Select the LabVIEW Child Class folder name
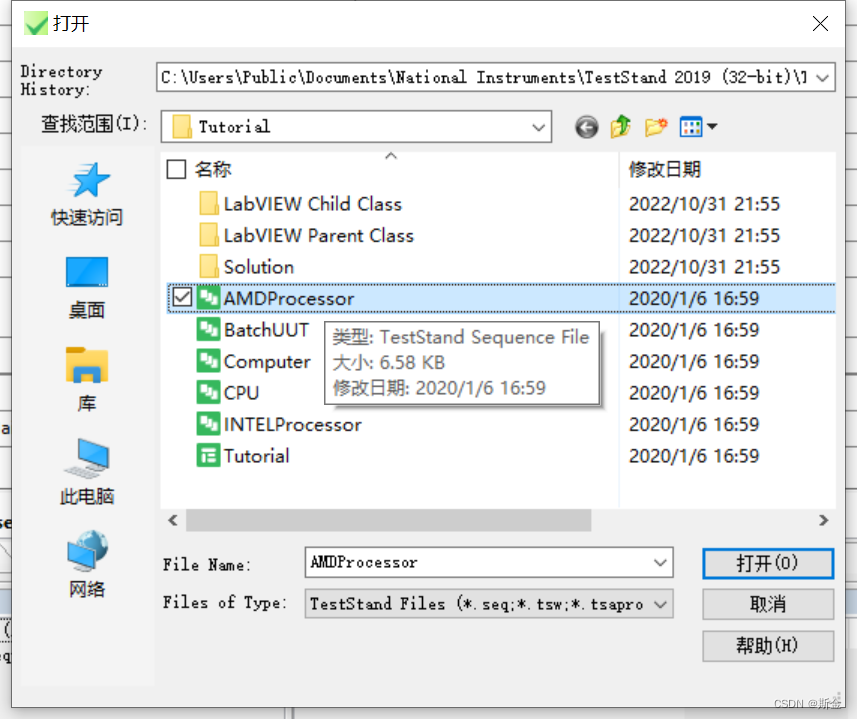This screenshot has height=719, width=857. tap(313, 204)
